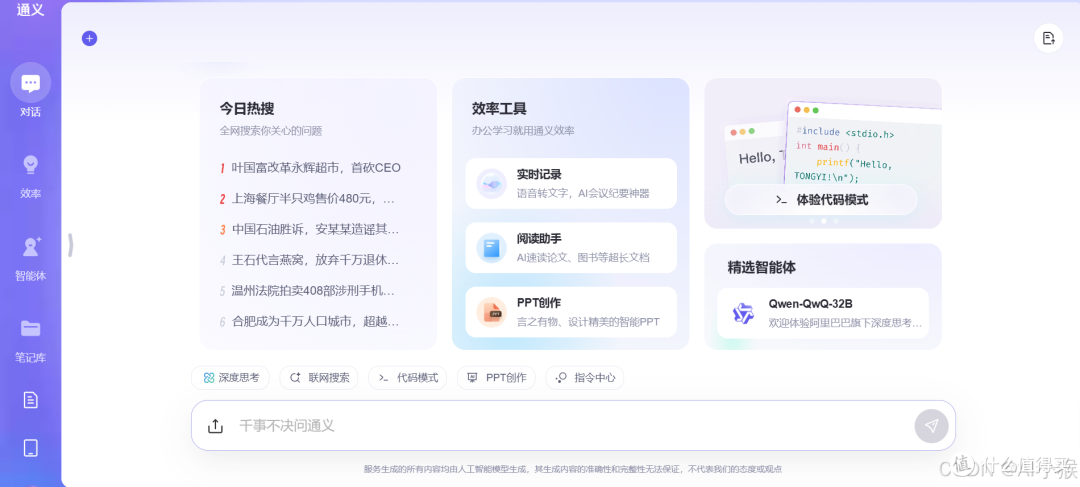1080x487 pixels.
Task: Click into the 千事不决问通义 input field
Action: pyautogui.click(x=572, y=426)
